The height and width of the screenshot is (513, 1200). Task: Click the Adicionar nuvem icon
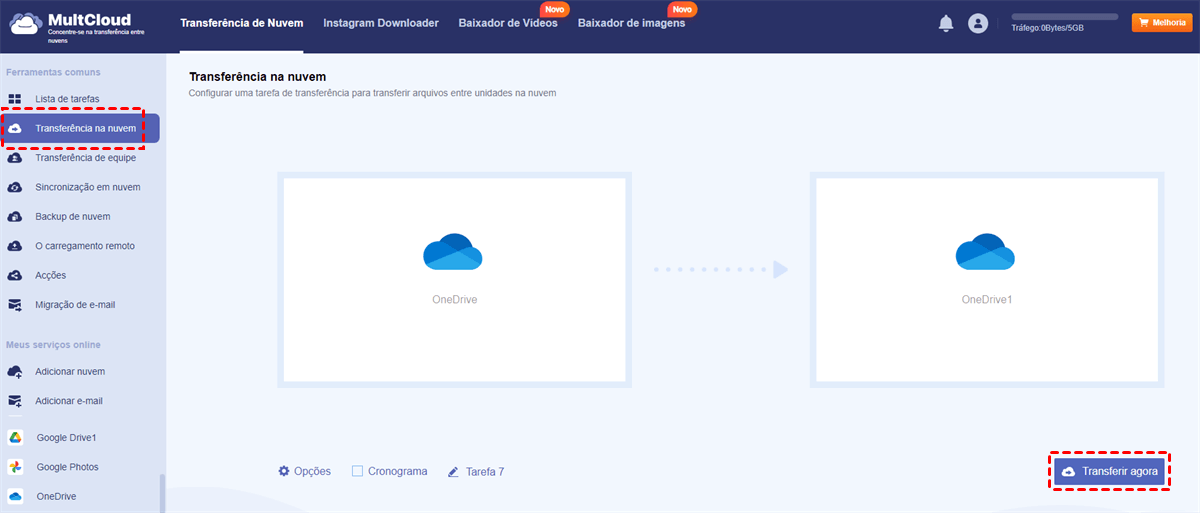[14, 371]
